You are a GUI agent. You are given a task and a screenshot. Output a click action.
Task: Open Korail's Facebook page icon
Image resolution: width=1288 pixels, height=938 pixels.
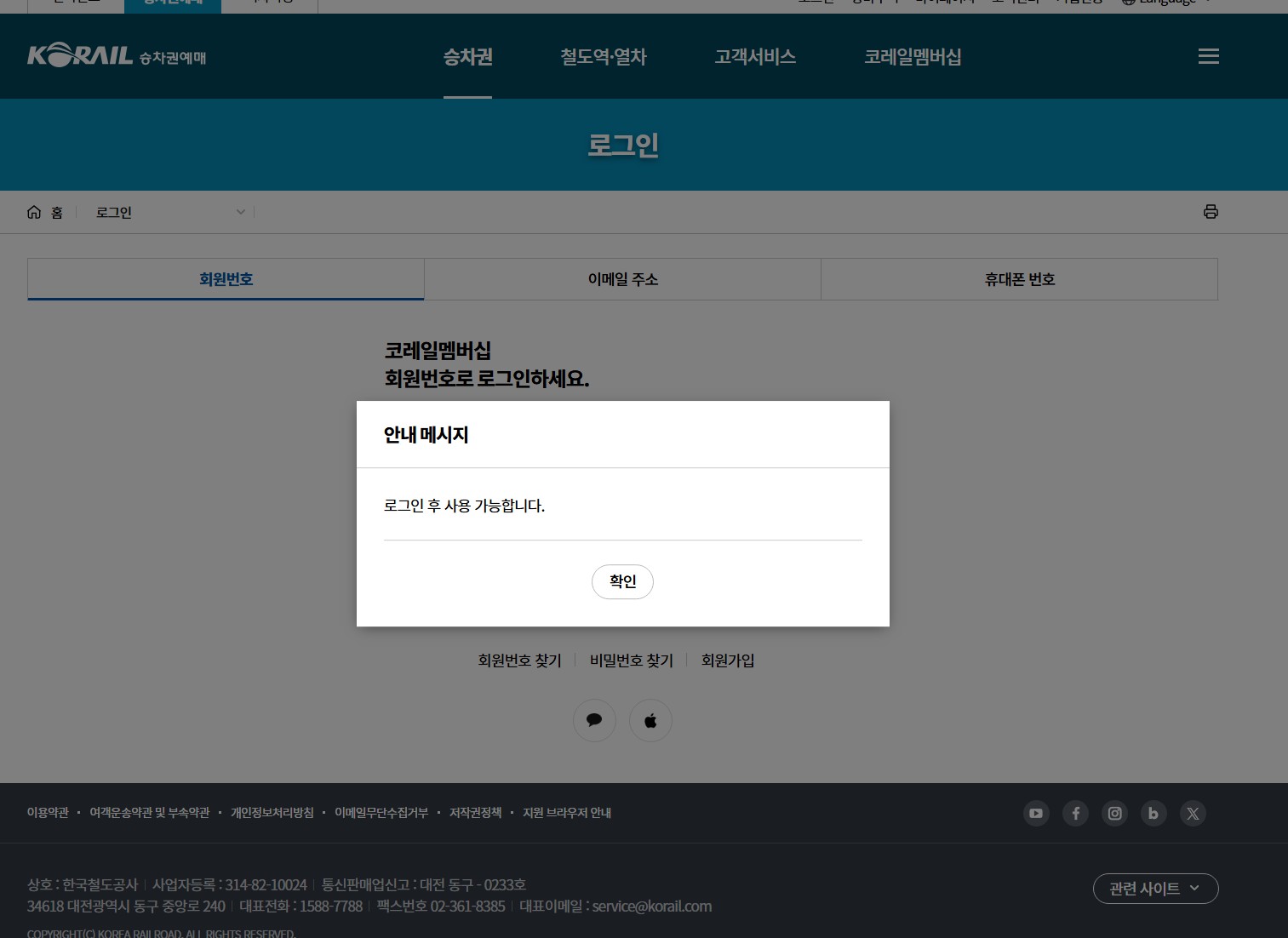(1075, 813)
